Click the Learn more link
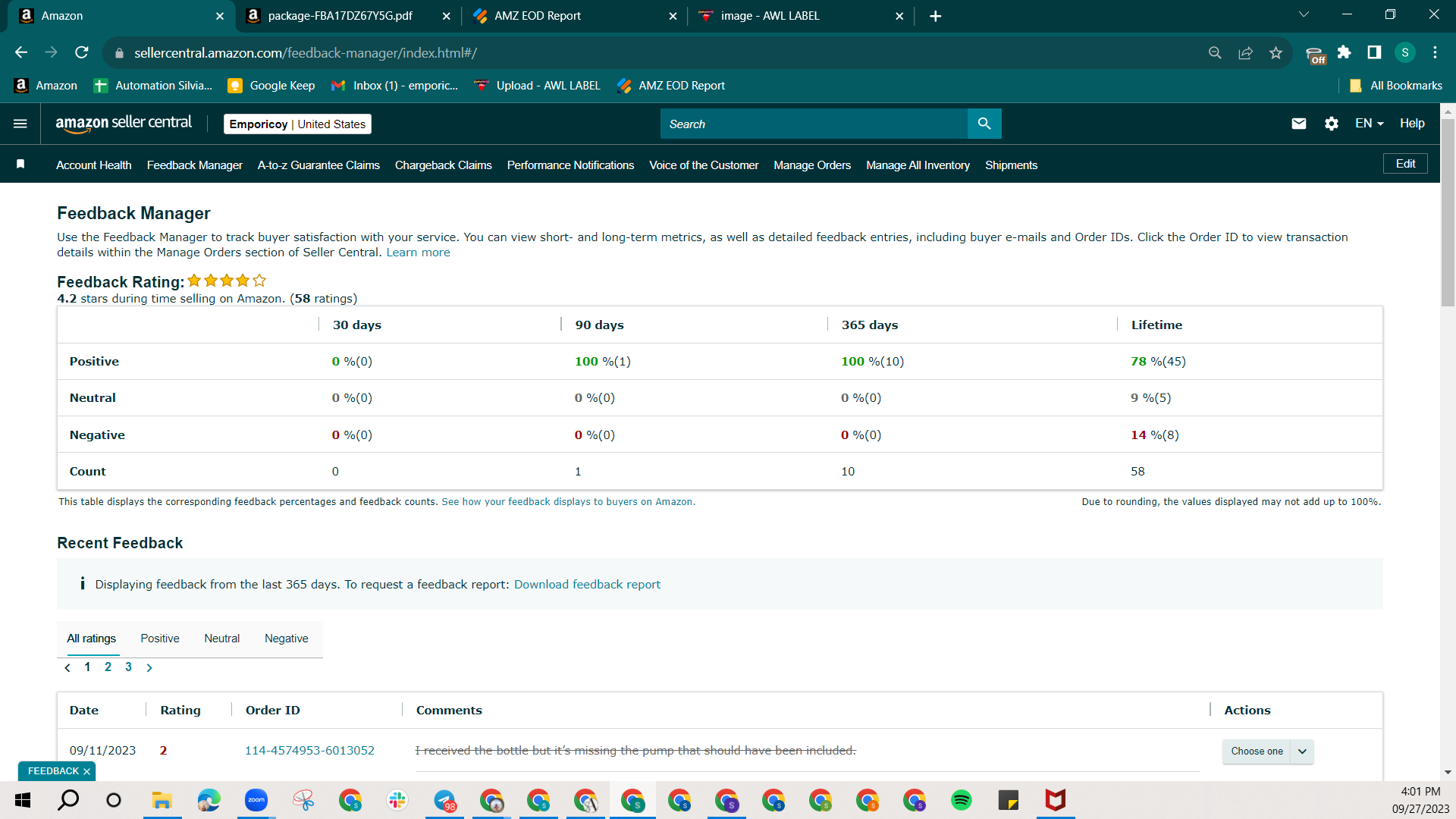This screenshot has width=1456, height=819. 418,253
